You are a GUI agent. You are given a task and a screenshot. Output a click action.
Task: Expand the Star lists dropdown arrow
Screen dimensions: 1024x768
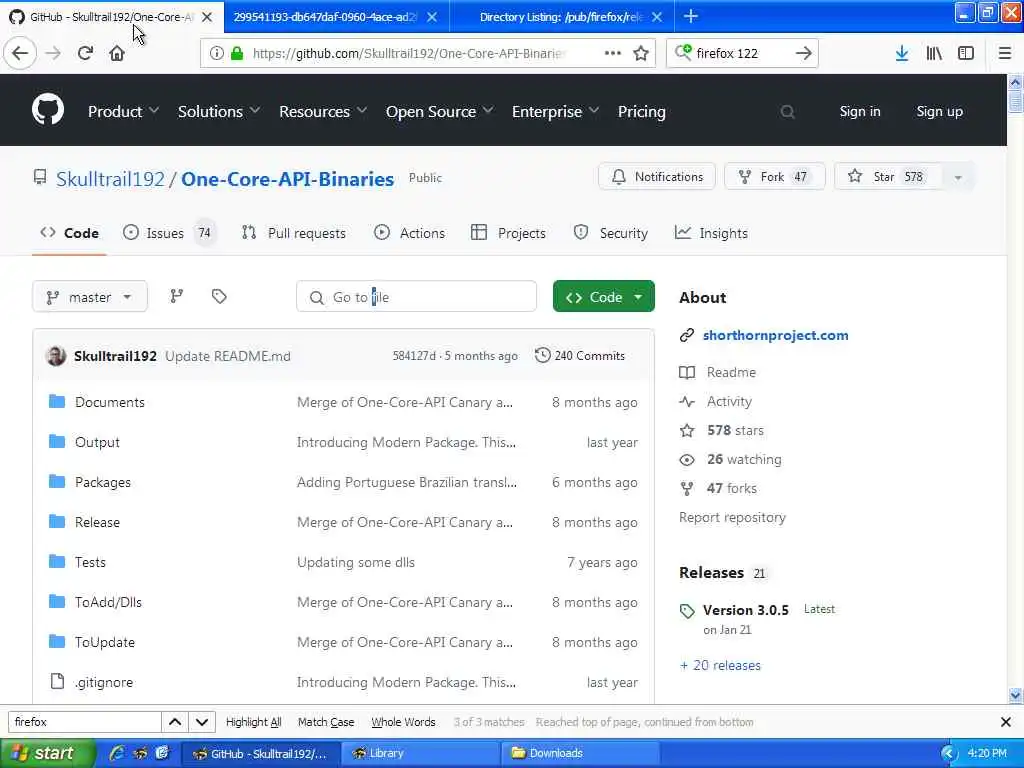tap(958, 177)
